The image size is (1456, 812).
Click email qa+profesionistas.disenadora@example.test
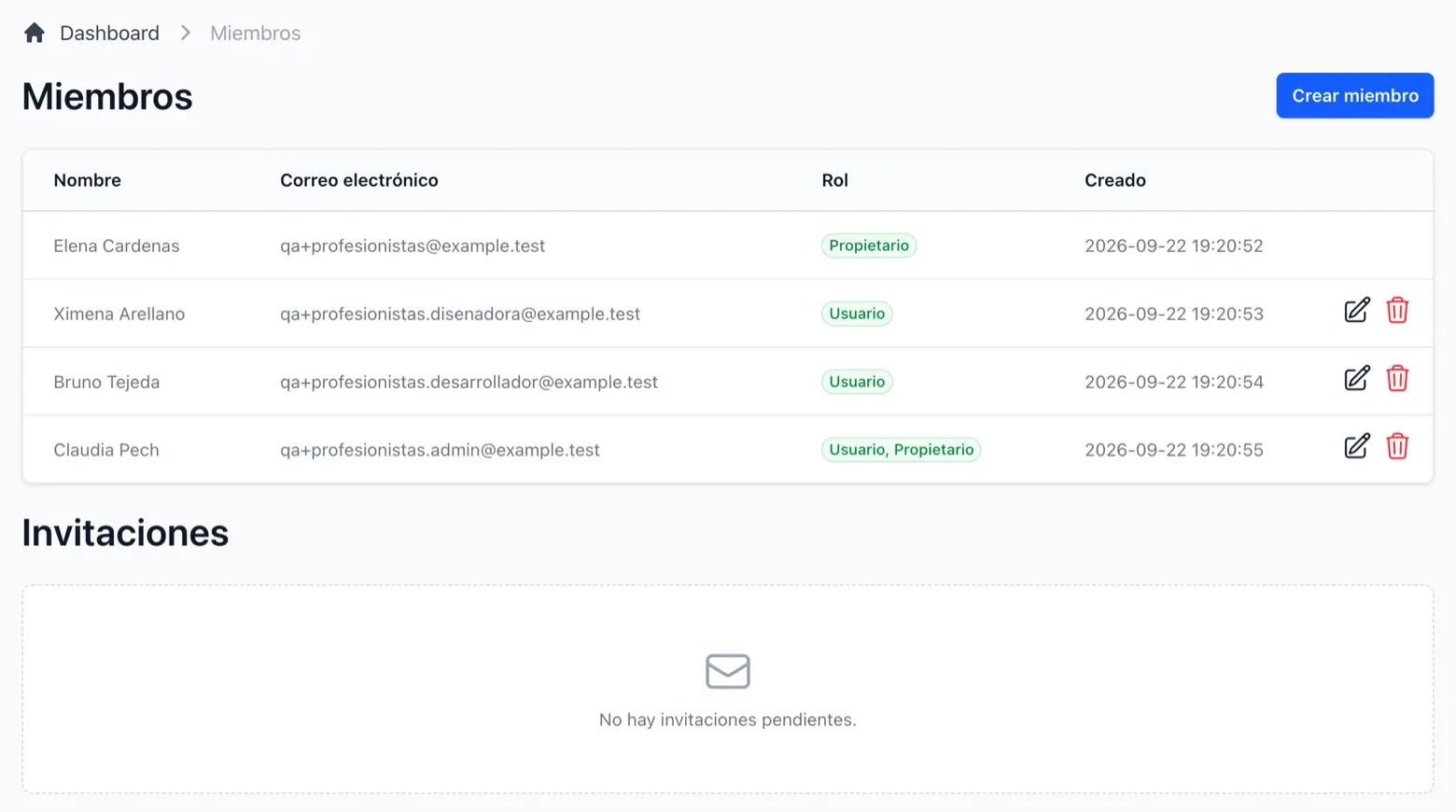click(460, 314)
